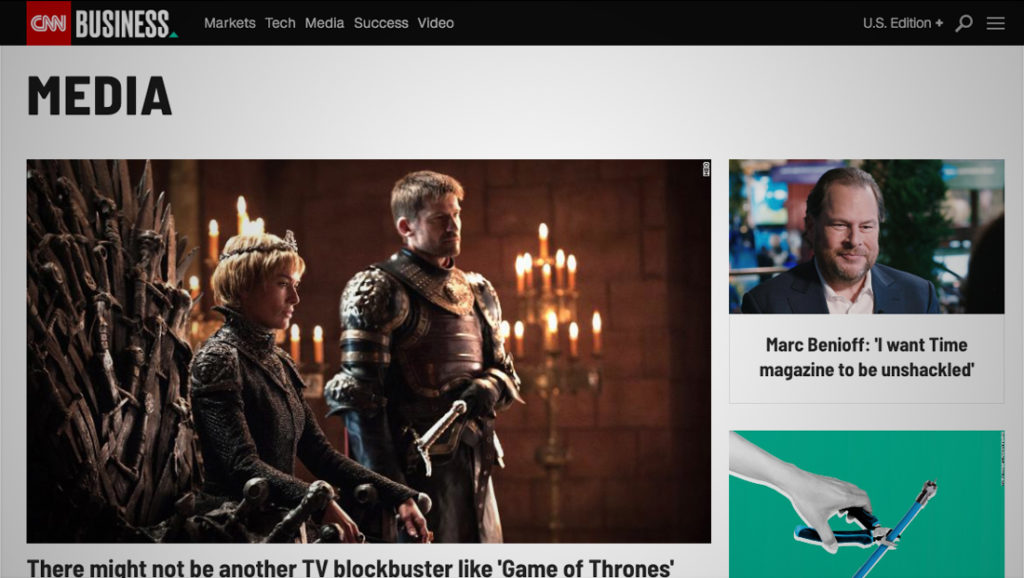Switch to the Tech section

(x=281, y=23)
